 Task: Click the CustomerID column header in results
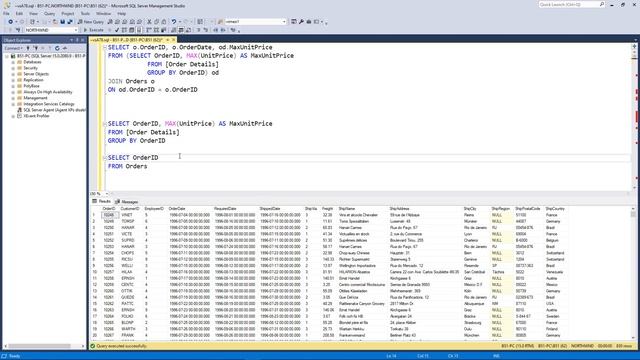coord(130,209)
